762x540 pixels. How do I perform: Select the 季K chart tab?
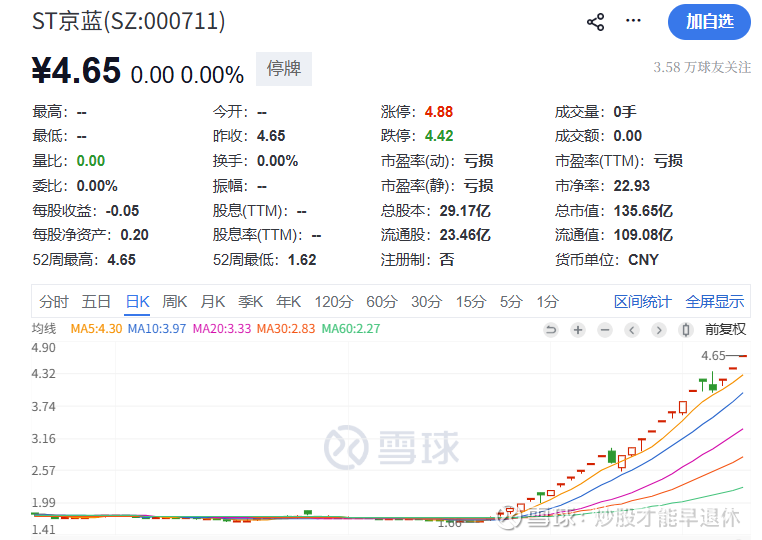pyautogui.click(x=250, y=302)
